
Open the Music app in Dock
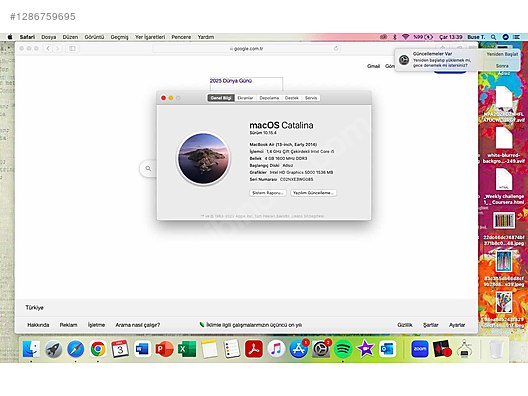pos(276,349)
